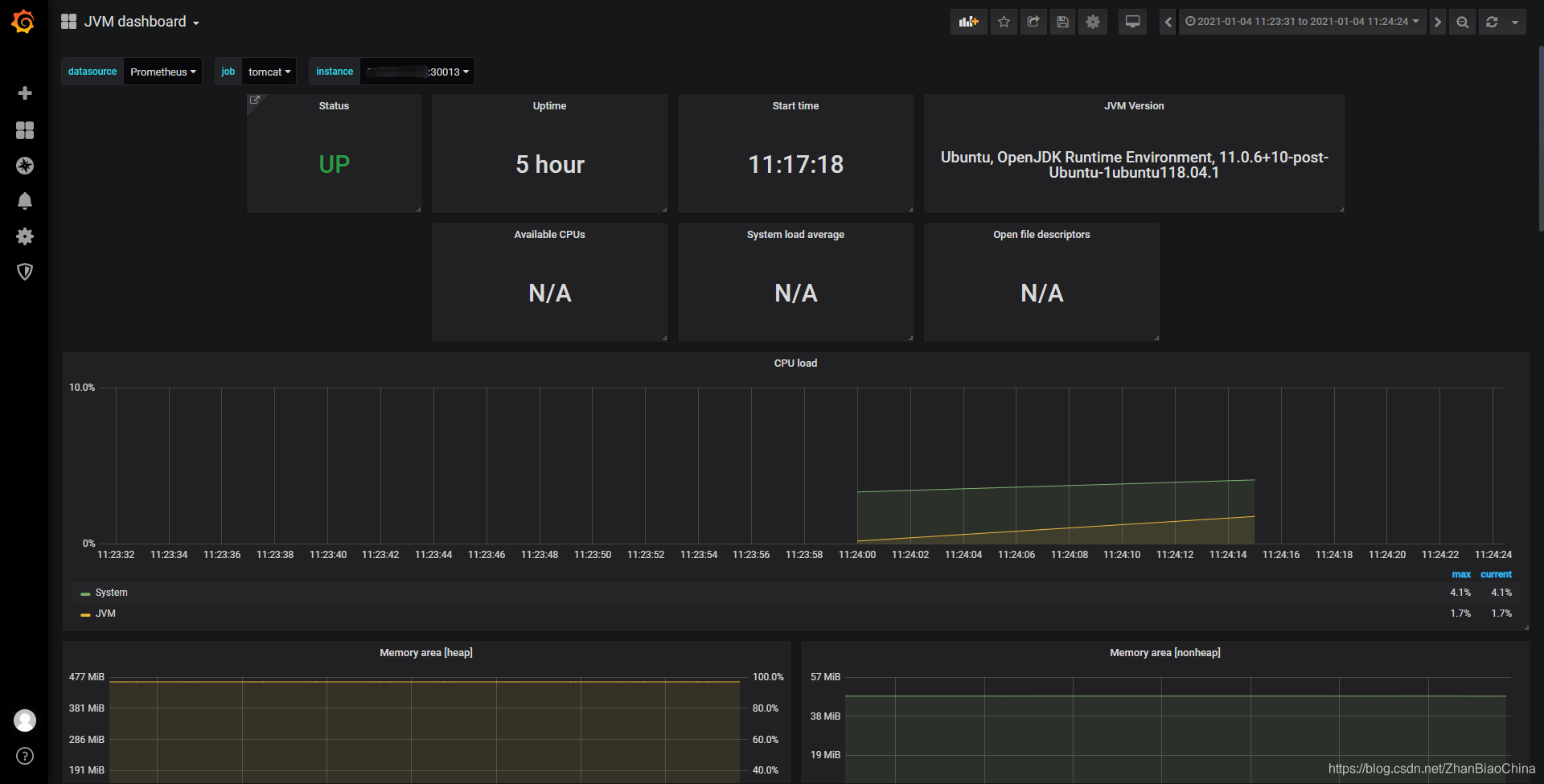Zoom out the time range
This screenshot has width=1544, height=784.
pos(1463,22)
